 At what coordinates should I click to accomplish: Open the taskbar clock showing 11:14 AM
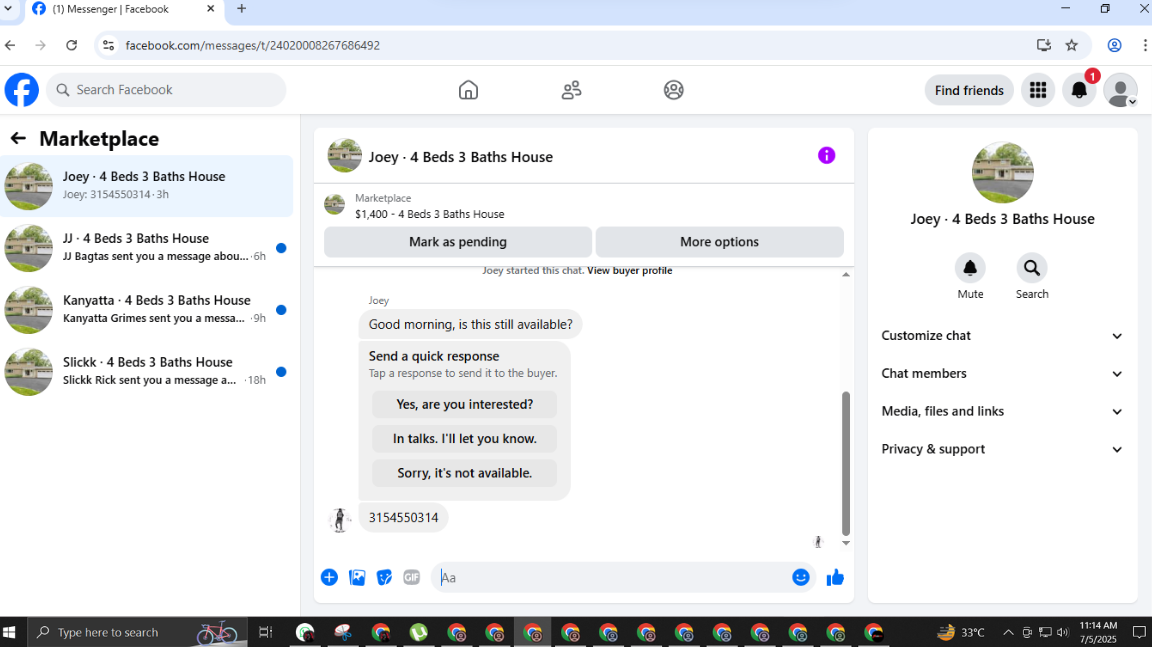(1098, 632)
